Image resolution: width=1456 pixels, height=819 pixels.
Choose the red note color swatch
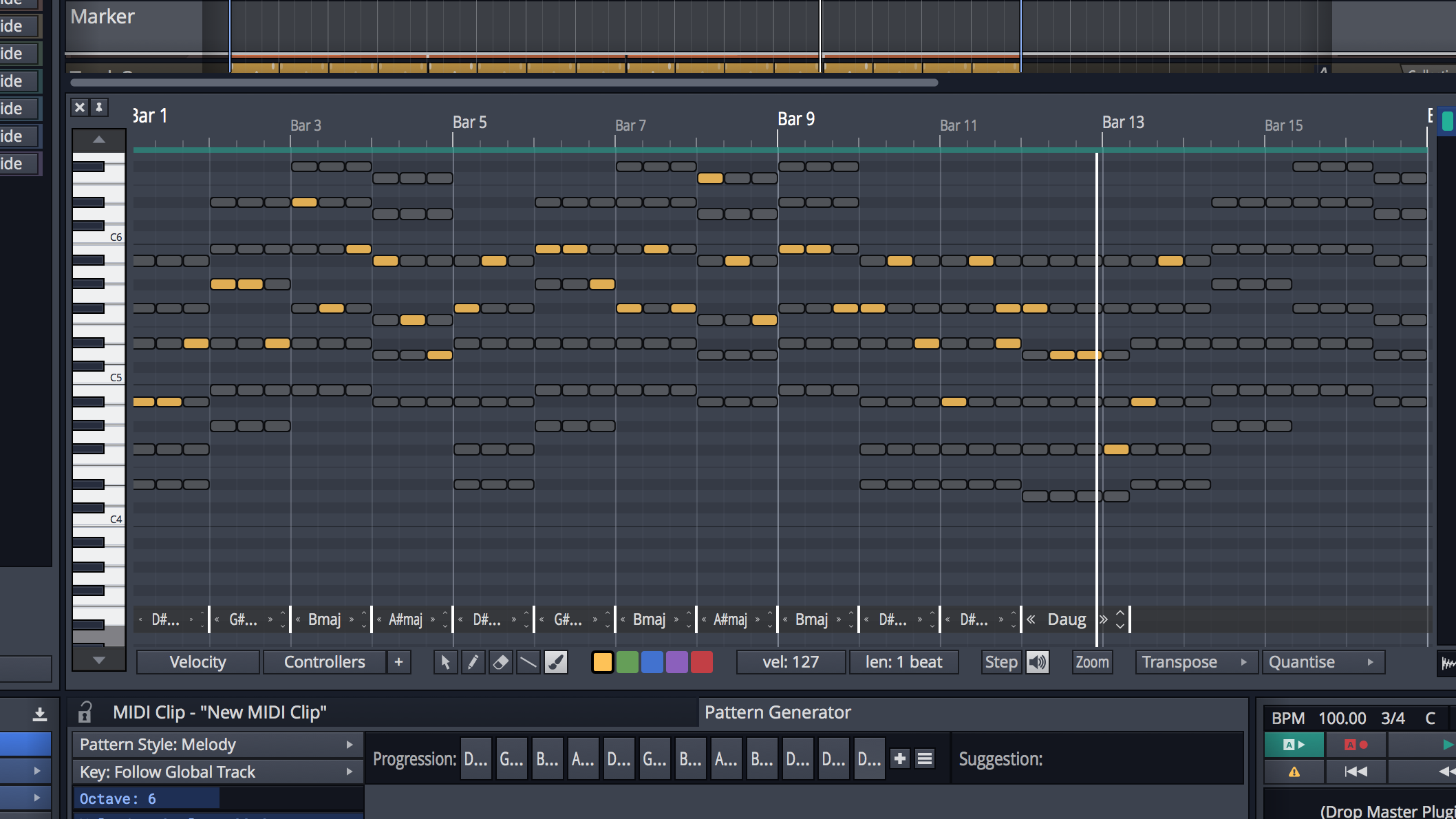coord(701,662)
